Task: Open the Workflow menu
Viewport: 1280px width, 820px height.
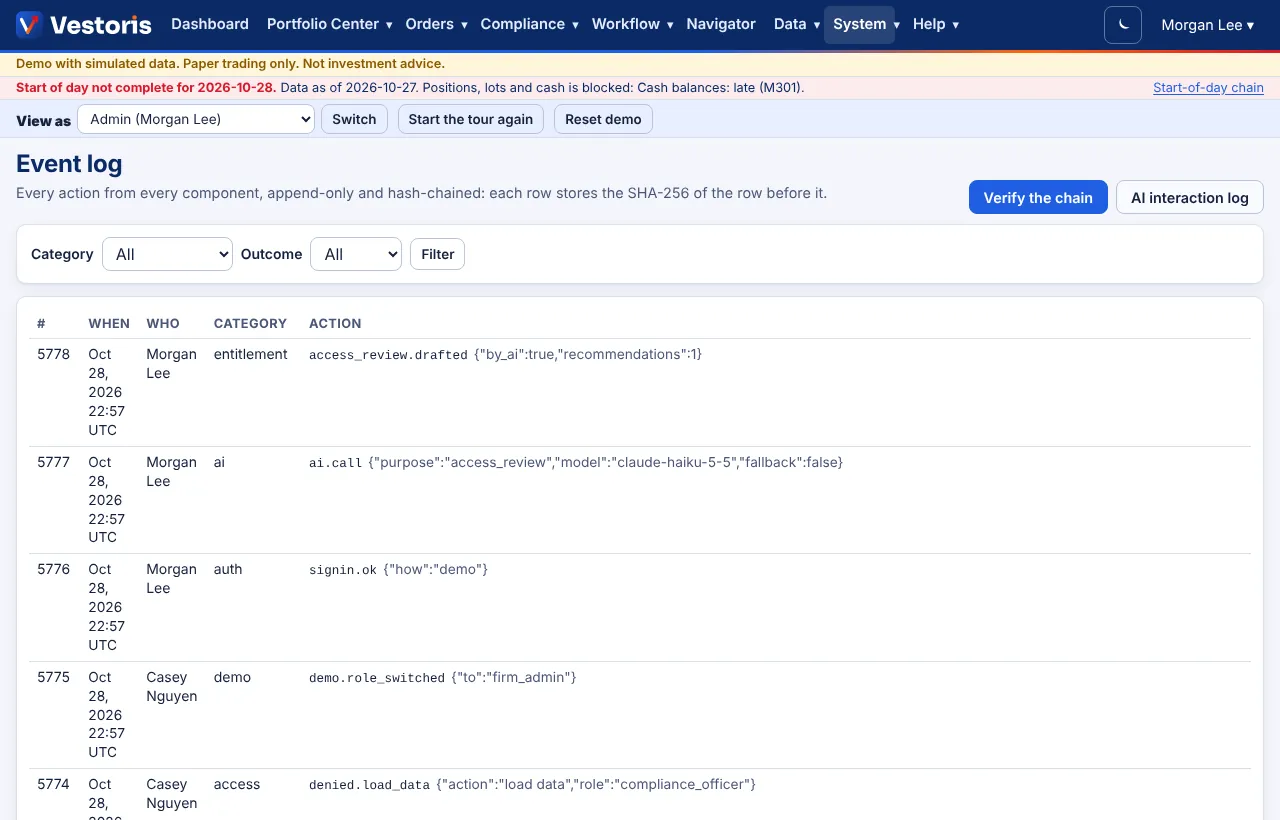Action: tap(632, 24)
